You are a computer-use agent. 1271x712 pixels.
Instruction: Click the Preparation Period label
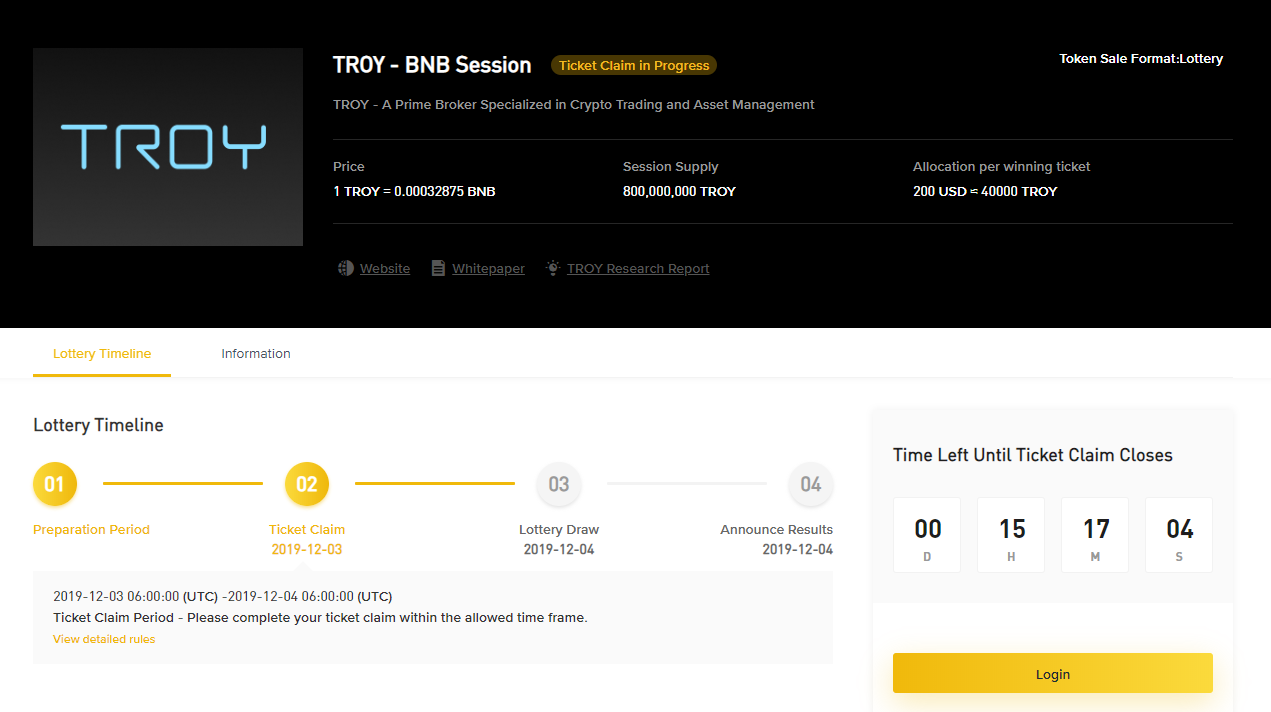pos(91,530)
